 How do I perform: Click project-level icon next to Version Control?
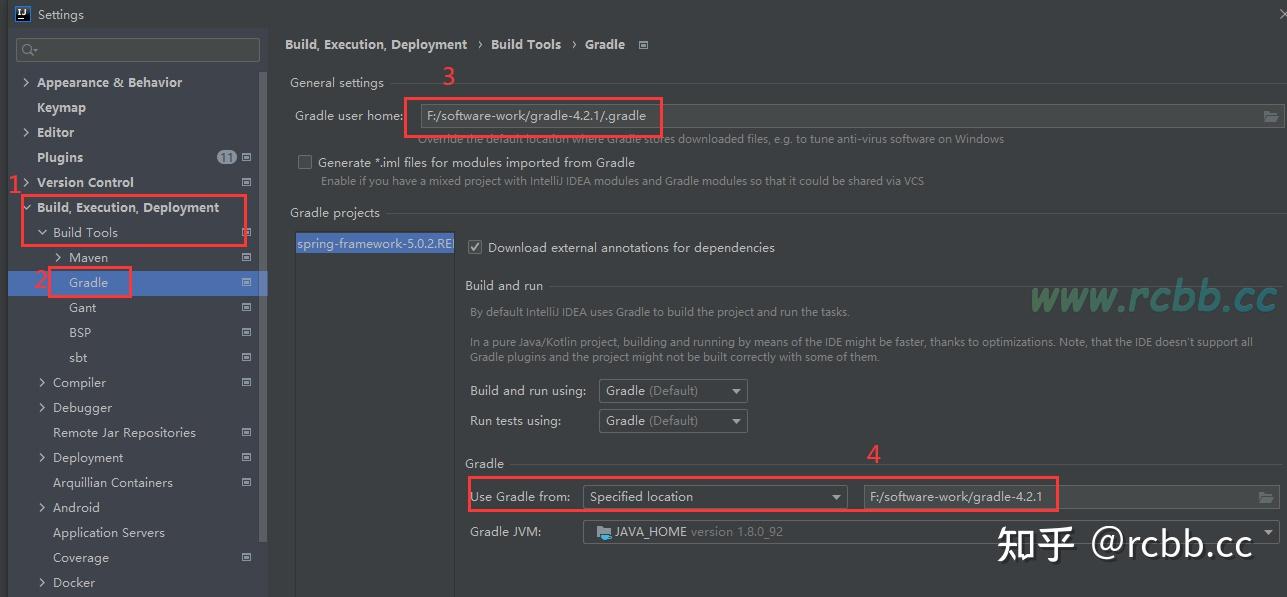247,183
